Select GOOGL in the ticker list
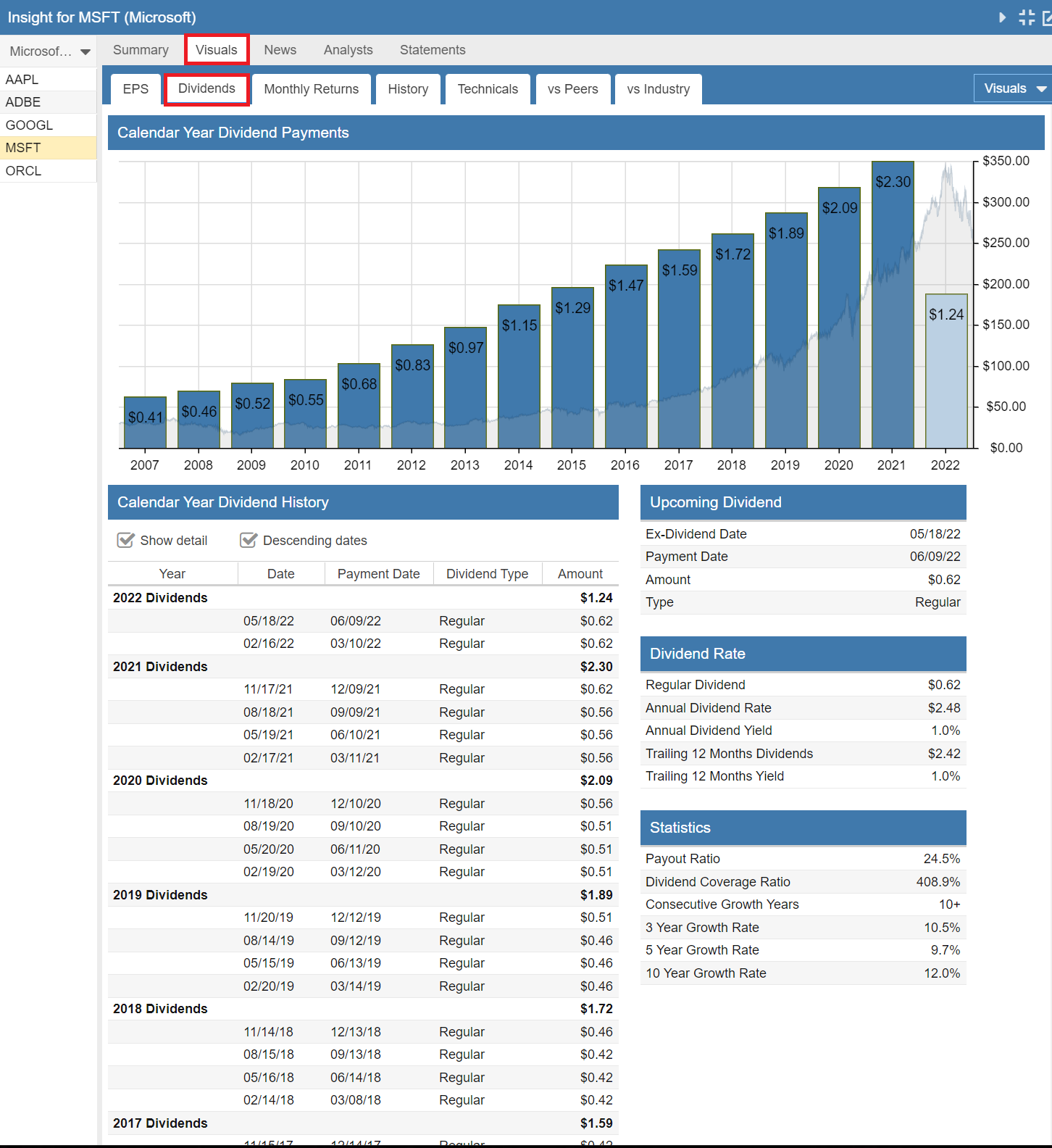The height and width of the screenshot is (1148, 1052). pos(48,125)
